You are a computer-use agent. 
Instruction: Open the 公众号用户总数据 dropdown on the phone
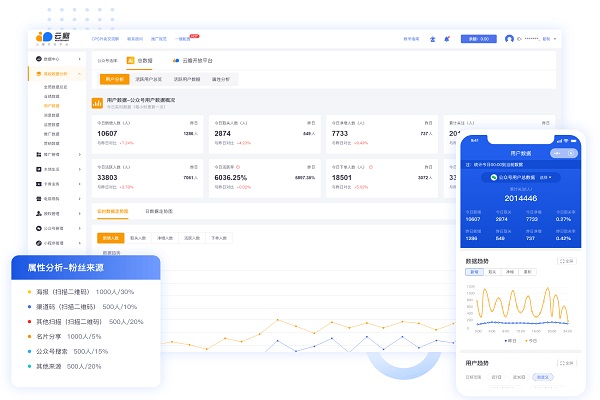(x=518, y=177)
